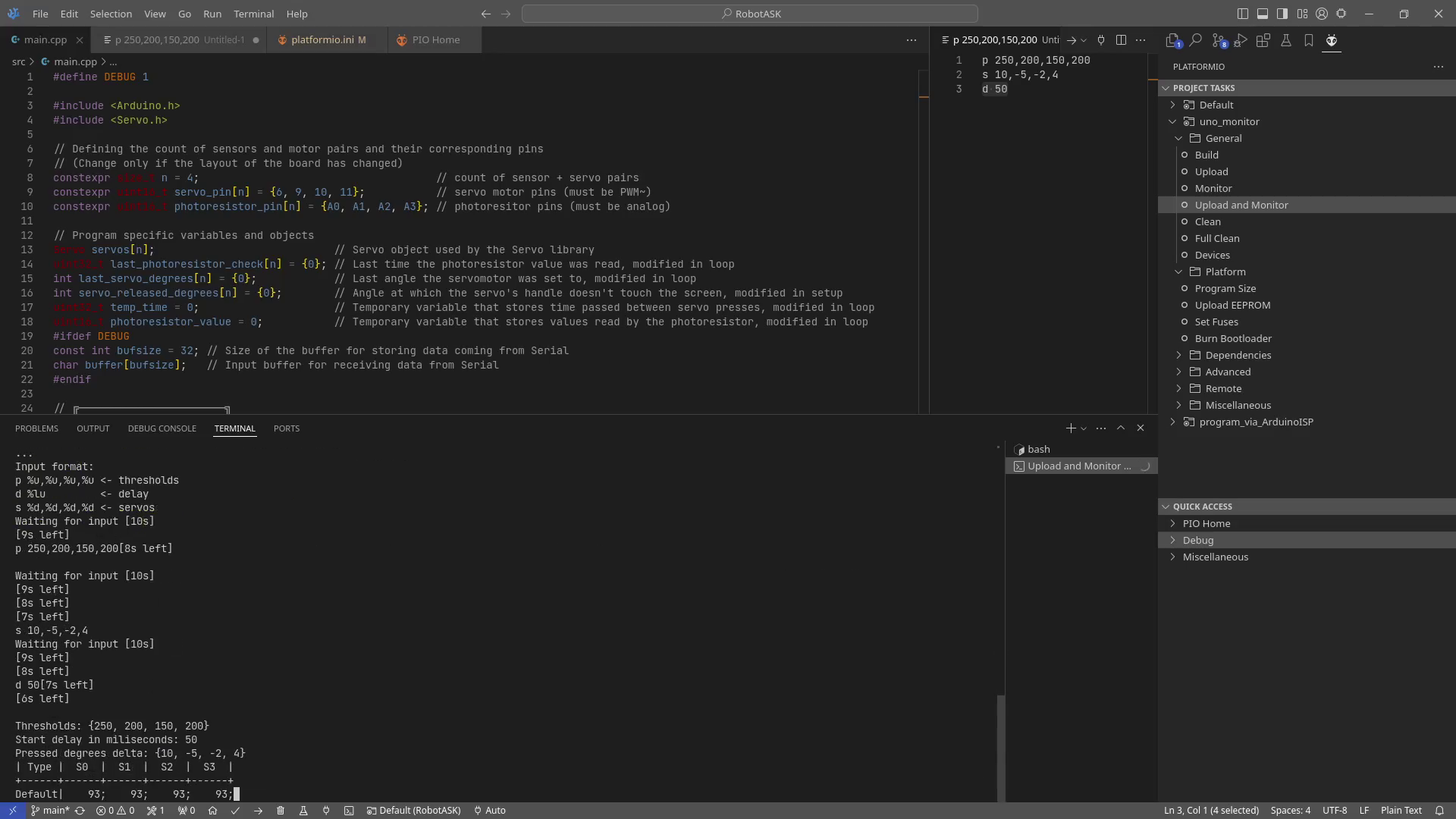
Task: Open Source Control view with badge 8
Action: [1219, 40]
